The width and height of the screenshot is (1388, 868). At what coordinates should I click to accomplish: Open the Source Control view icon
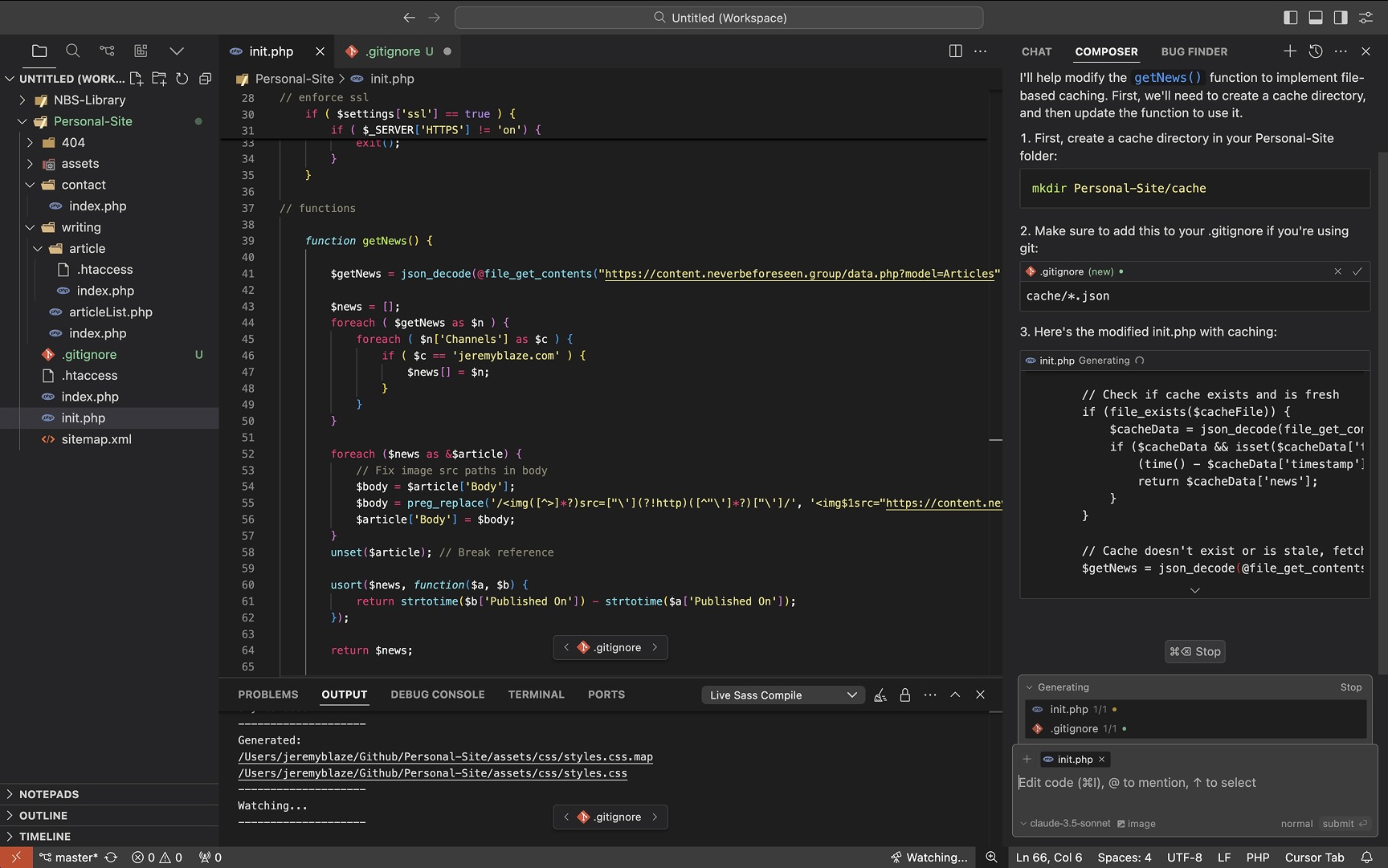click(107, 51)
